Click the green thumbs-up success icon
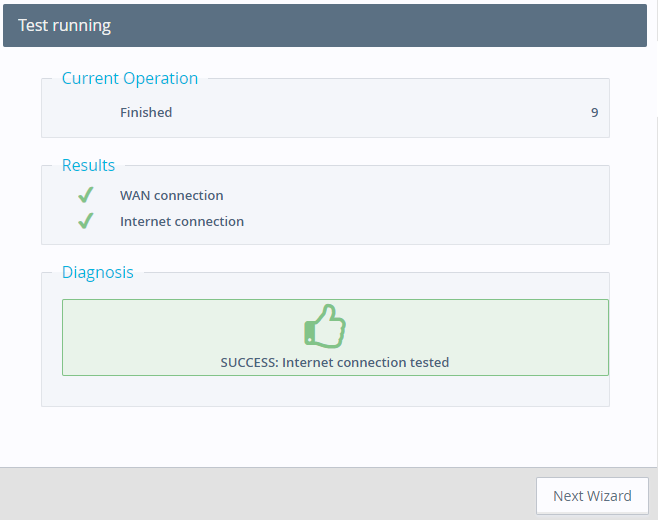 324,326
